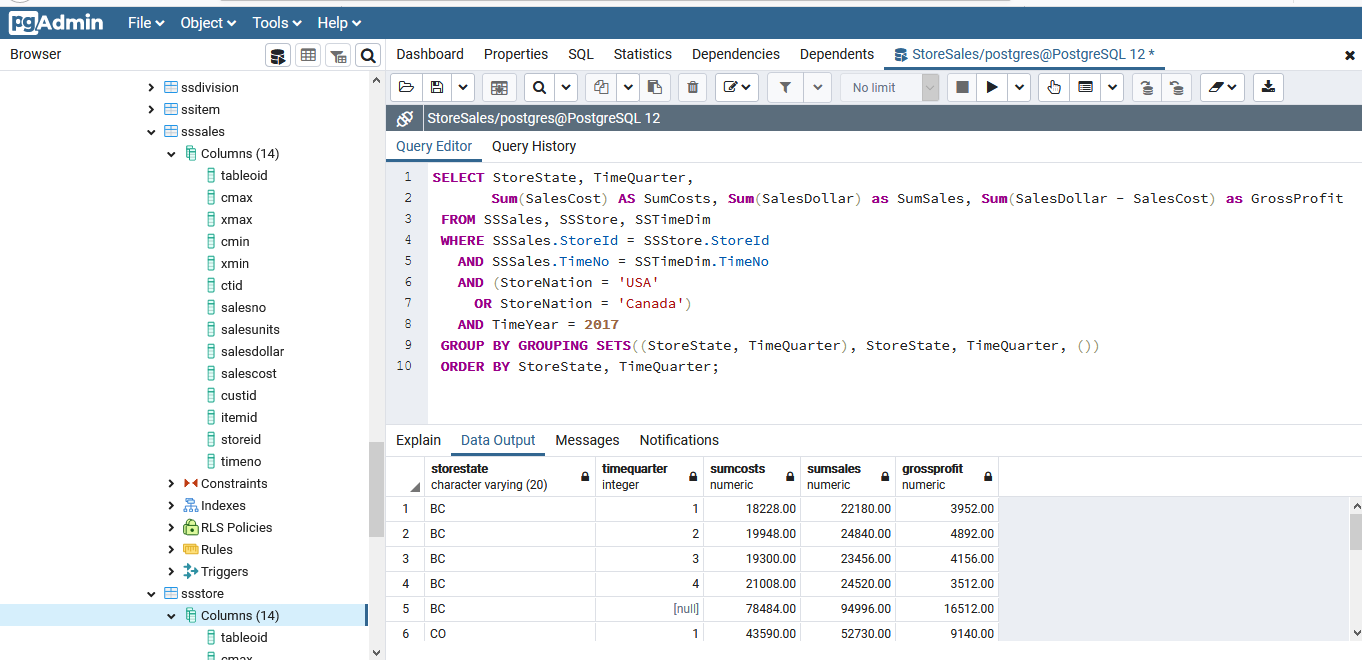Click the connection status icon beside StoreSales
The height and width of the screenshot is (660, 1362).
point(405,118)
